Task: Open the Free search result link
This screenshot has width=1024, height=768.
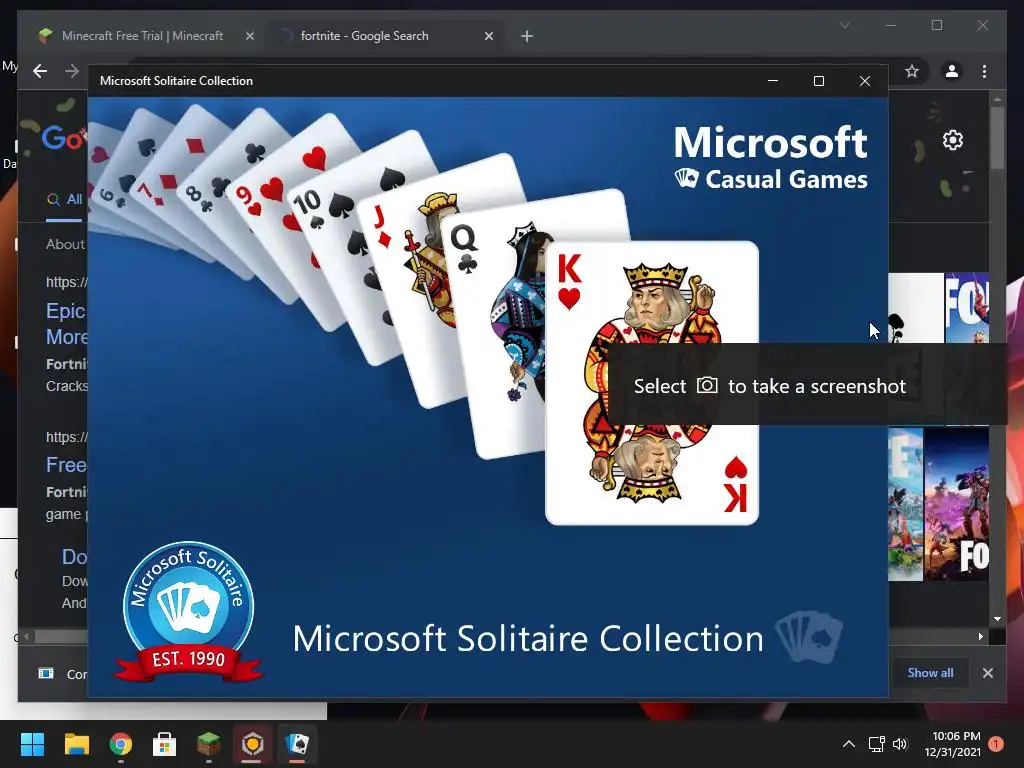Action: (x=66, y=465)
